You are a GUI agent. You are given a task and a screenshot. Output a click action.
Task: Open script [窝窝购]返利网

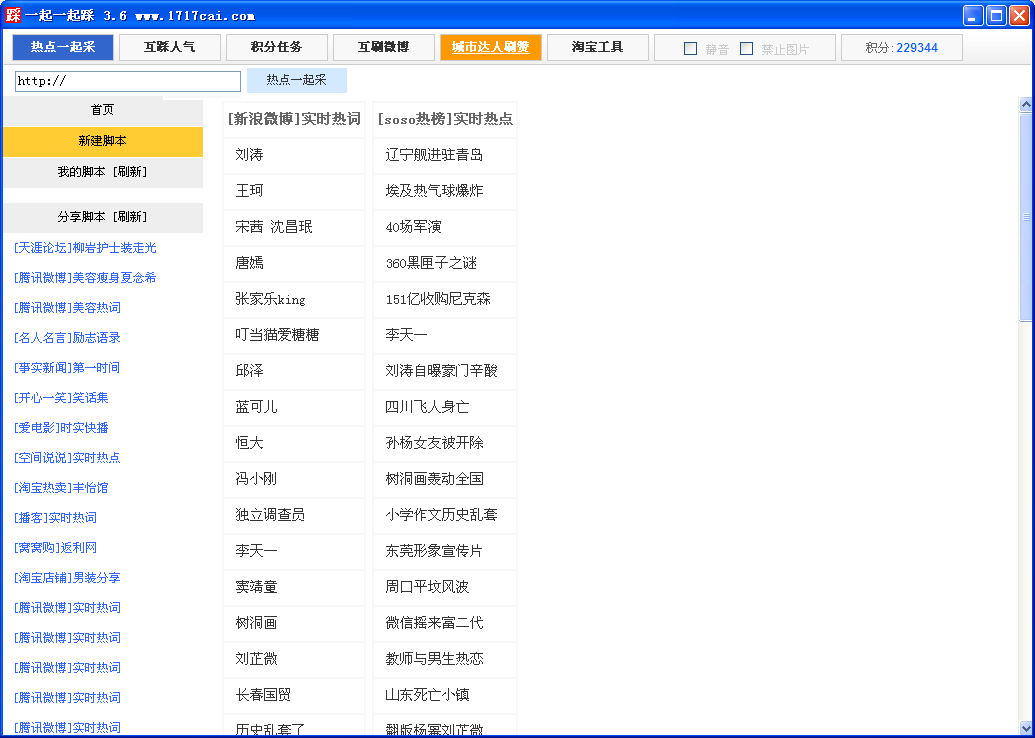55,548
